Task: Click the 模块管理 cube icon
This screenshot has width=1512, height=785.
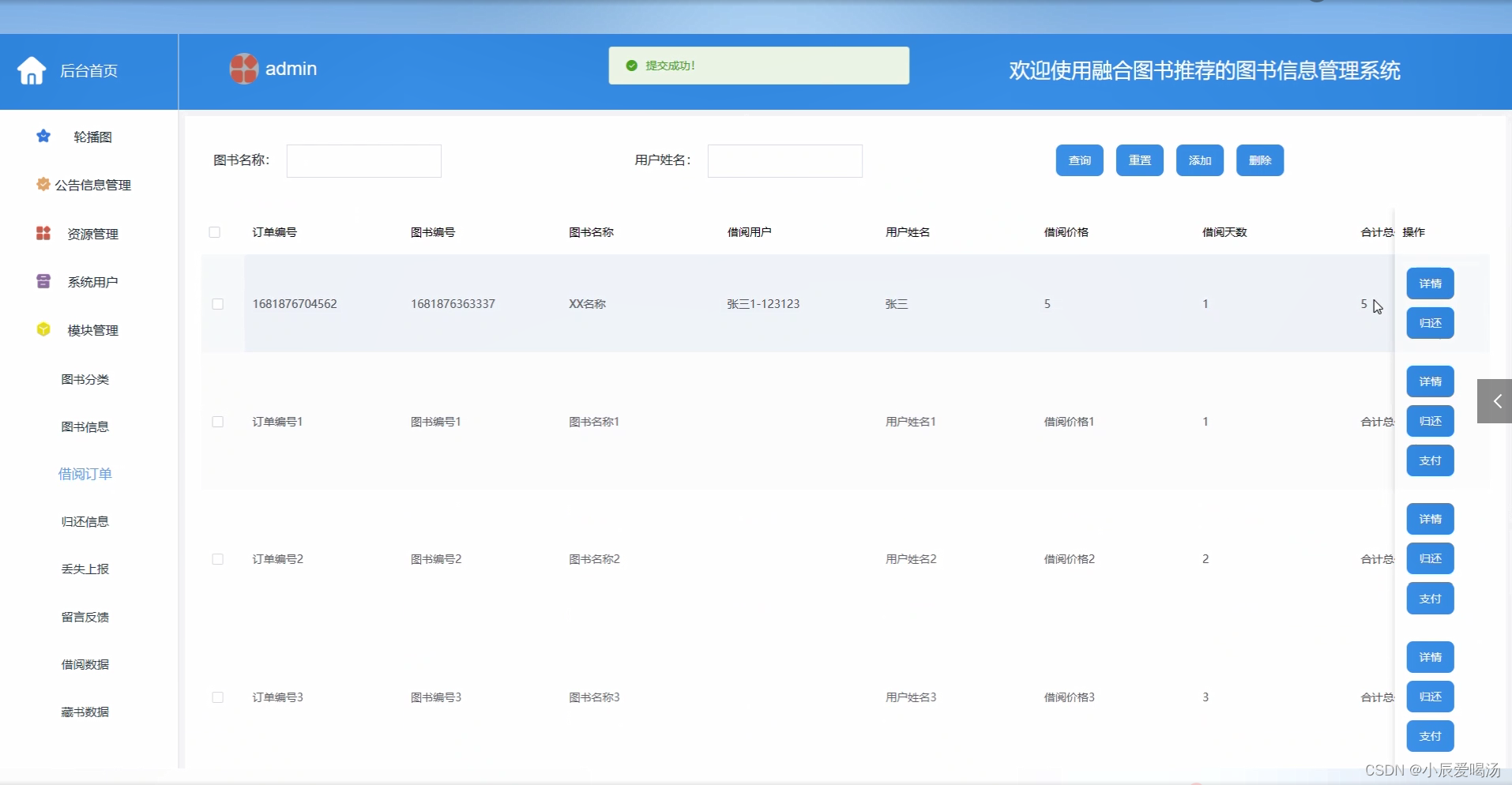Action: pos(43,329)
